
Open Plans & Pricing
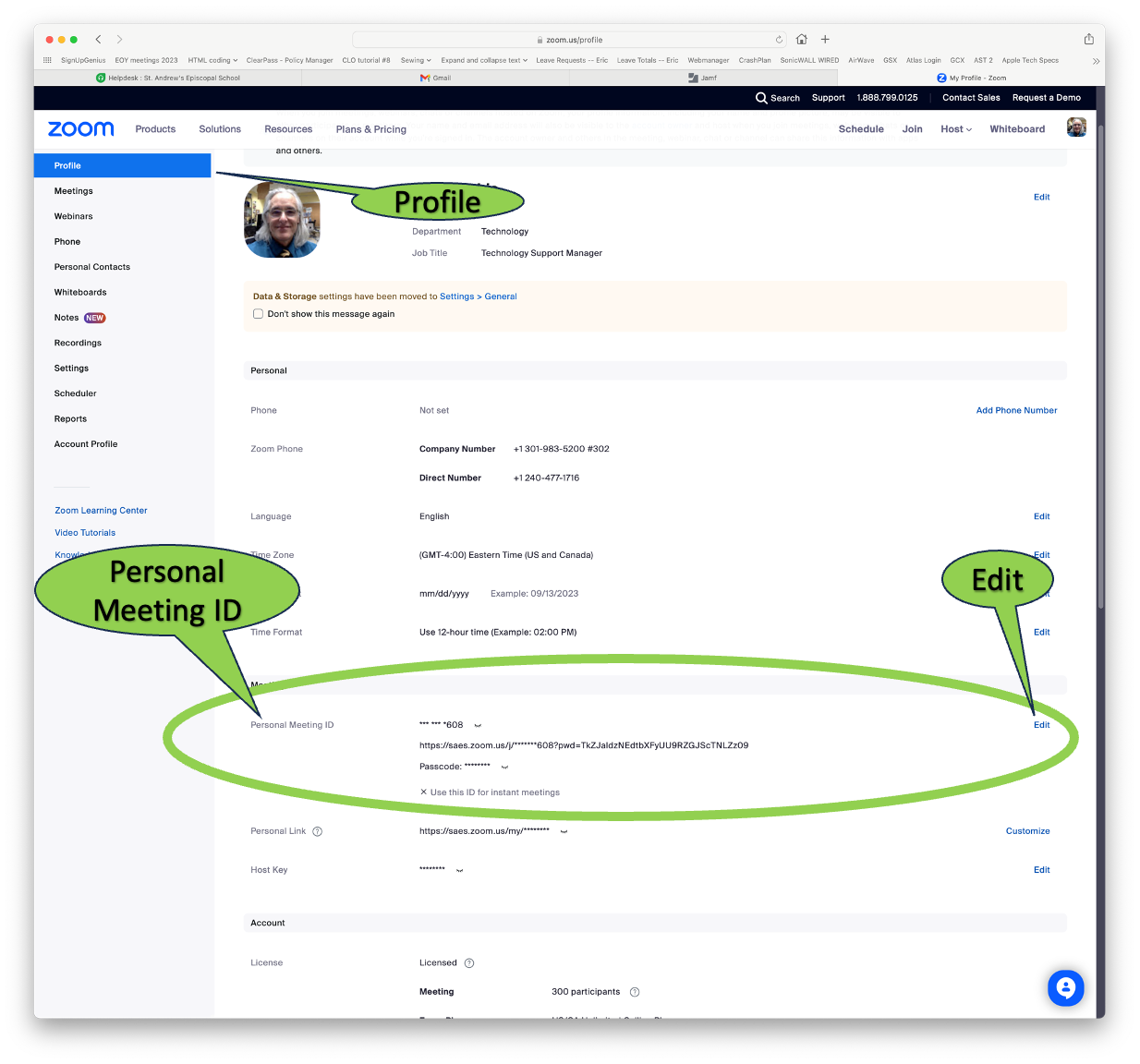click(371, 129)
